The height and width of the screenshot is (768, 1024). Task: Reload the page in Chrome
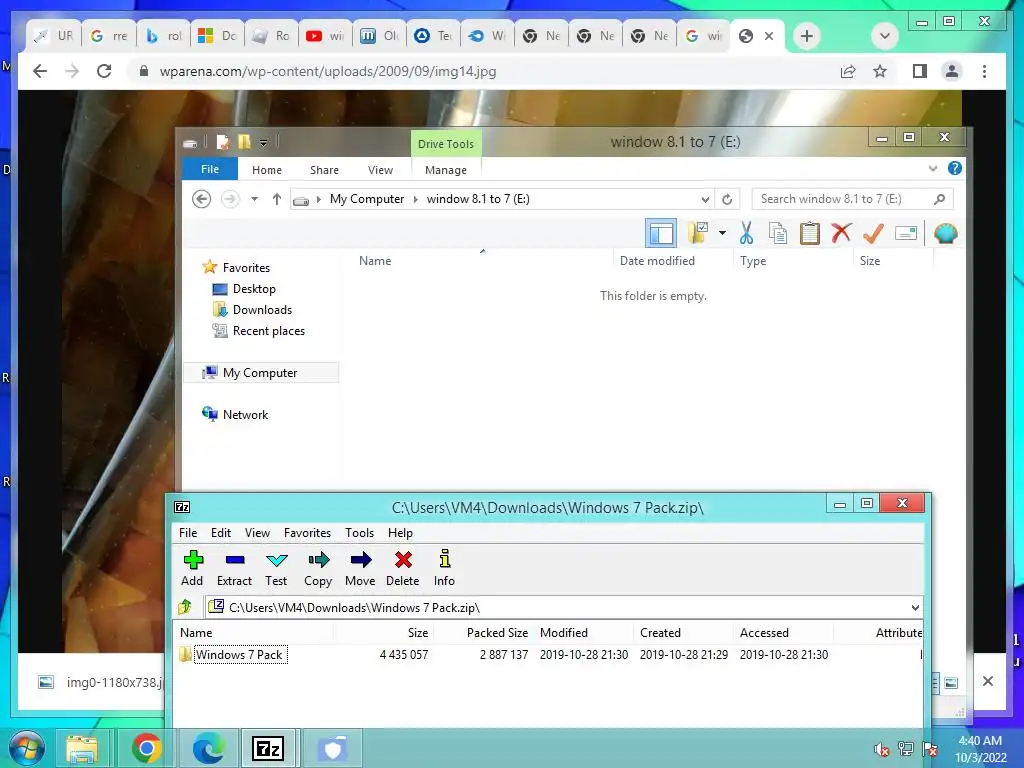tap(104, 71)
